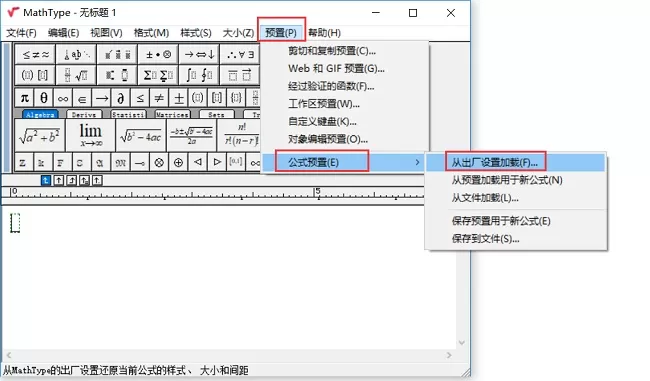Select 保存预置用于新公式(E)
The width and height of the screenshot is (650, 381).
pyautogui.click(x=516, y=221)
